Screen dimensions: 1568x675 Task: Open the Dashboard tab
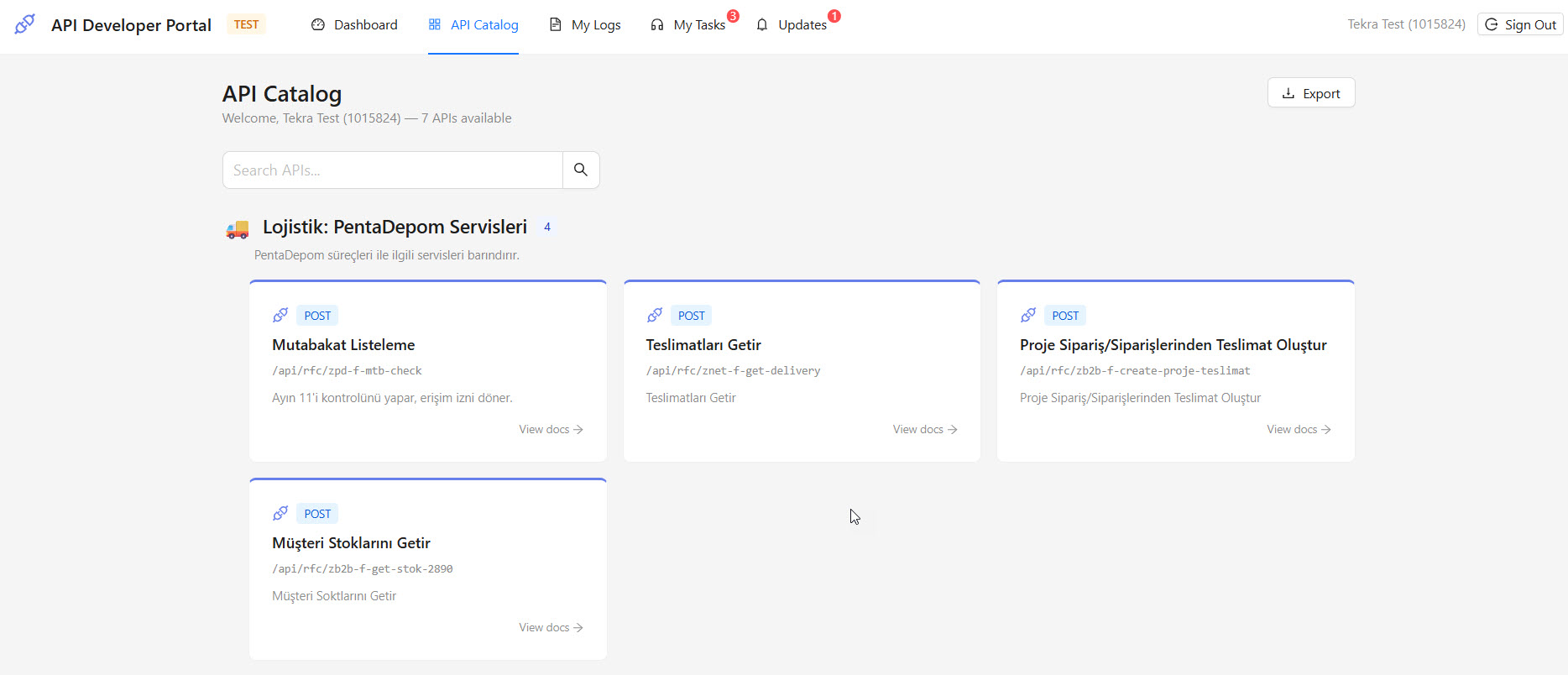click(x=354, y=25)
